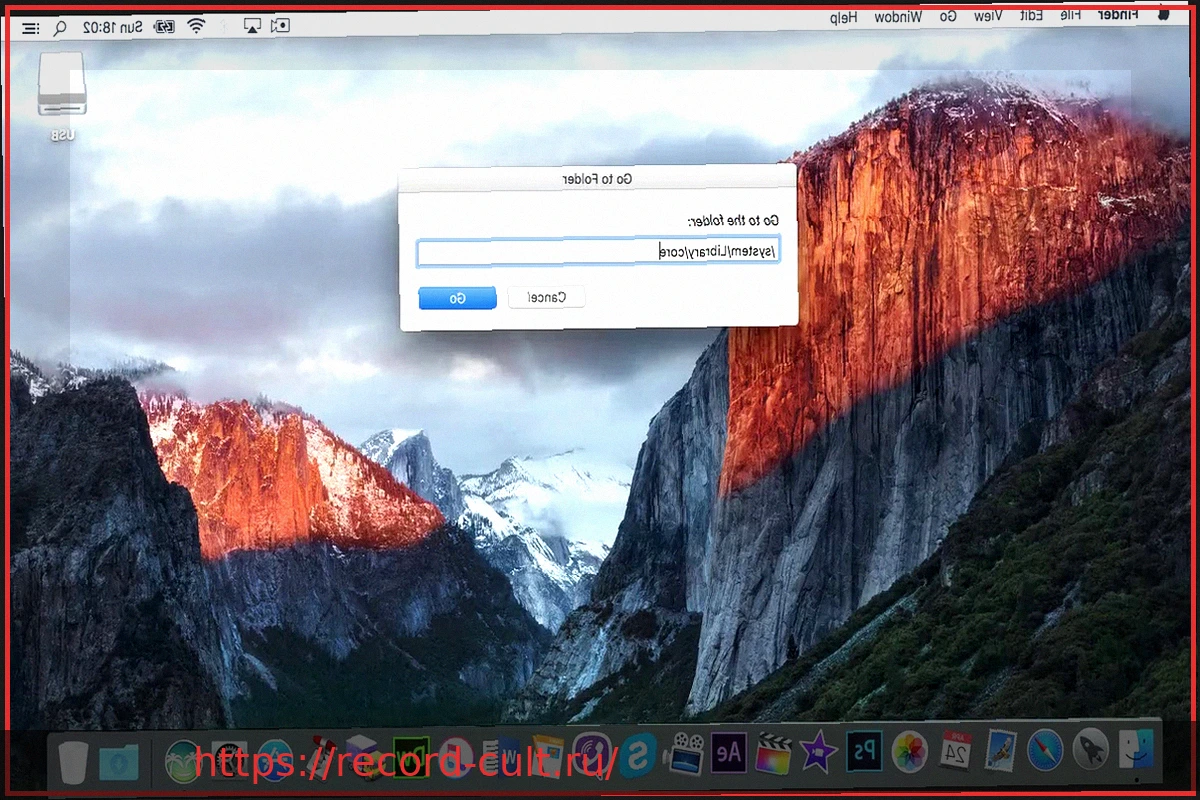Launch Final Cut Pro
This screenshot has height=800, width=1200.
[x=772, y=760]
